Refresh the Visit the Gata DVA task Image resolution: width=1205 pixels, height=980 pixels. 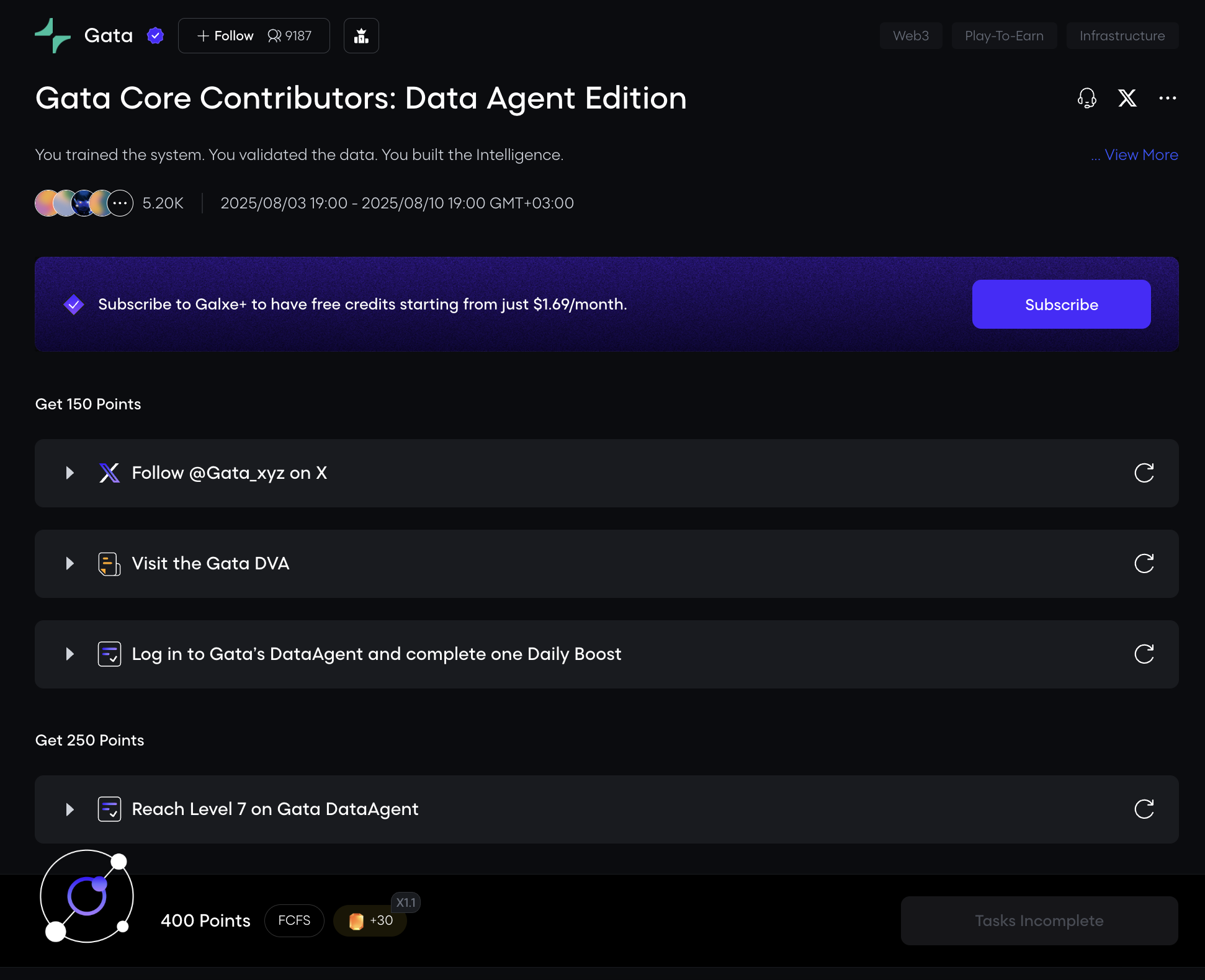(1144, 564)
